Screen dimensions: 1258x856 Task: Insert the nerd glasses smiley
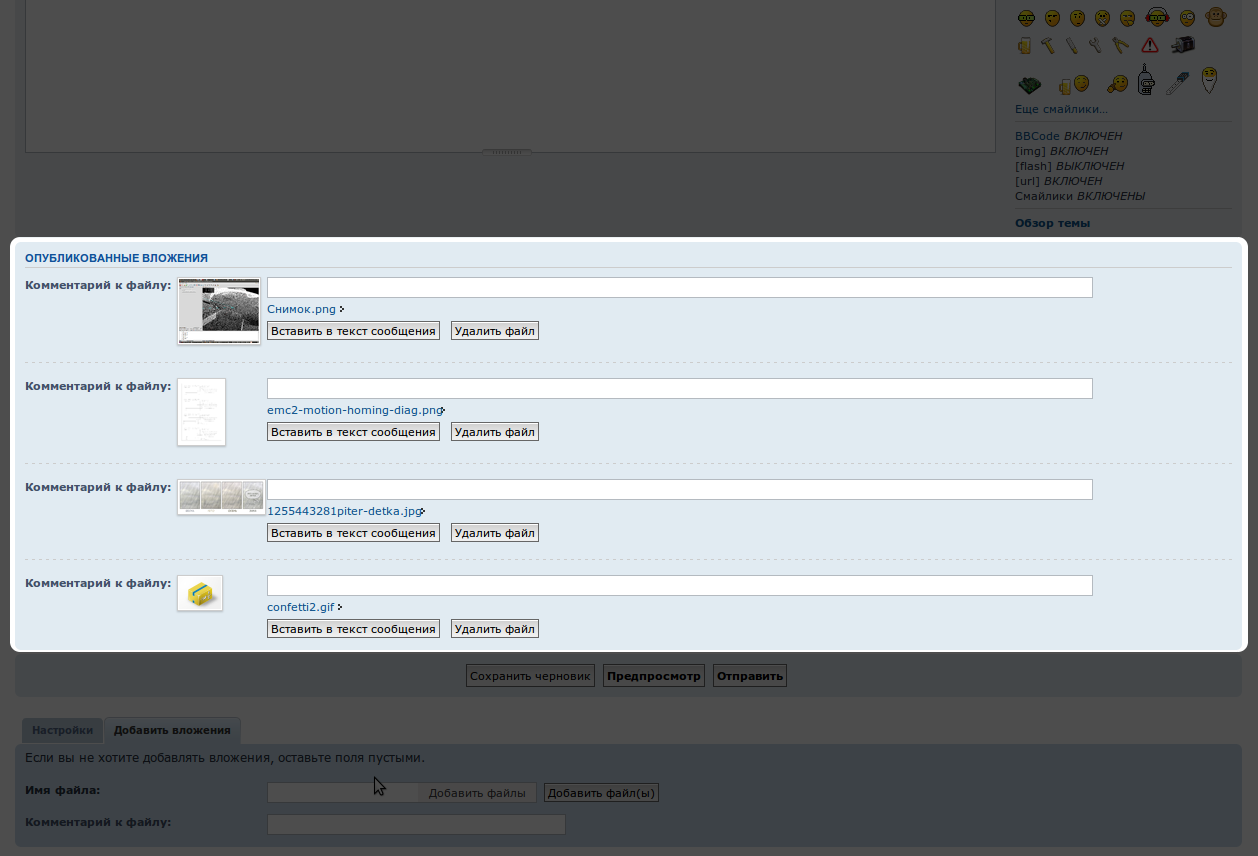(1026, 18)
